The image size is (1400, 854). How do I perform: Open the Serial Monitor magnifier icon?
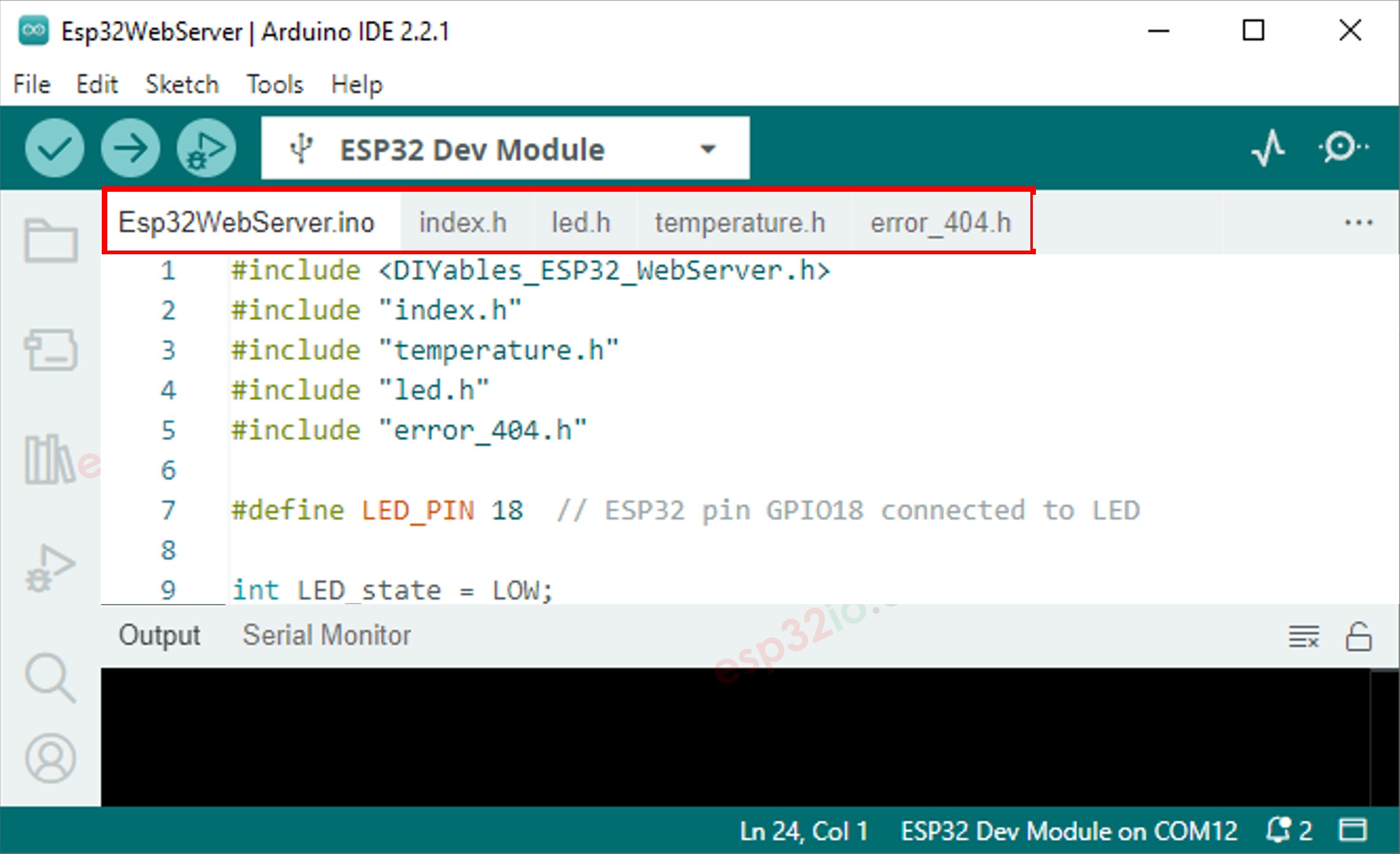click(x=1342, y=147)
